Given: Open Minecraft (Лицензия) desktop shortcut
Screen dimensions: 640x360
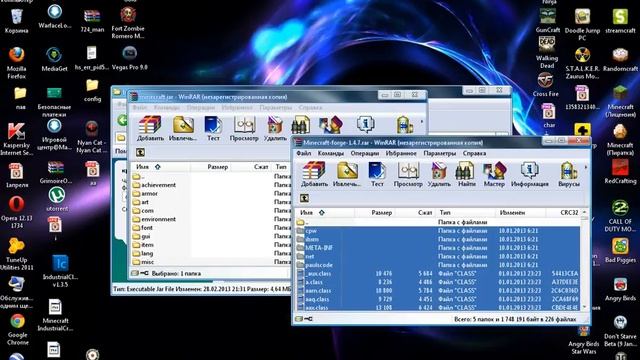Looking at the screenshot, I should 620,102.
